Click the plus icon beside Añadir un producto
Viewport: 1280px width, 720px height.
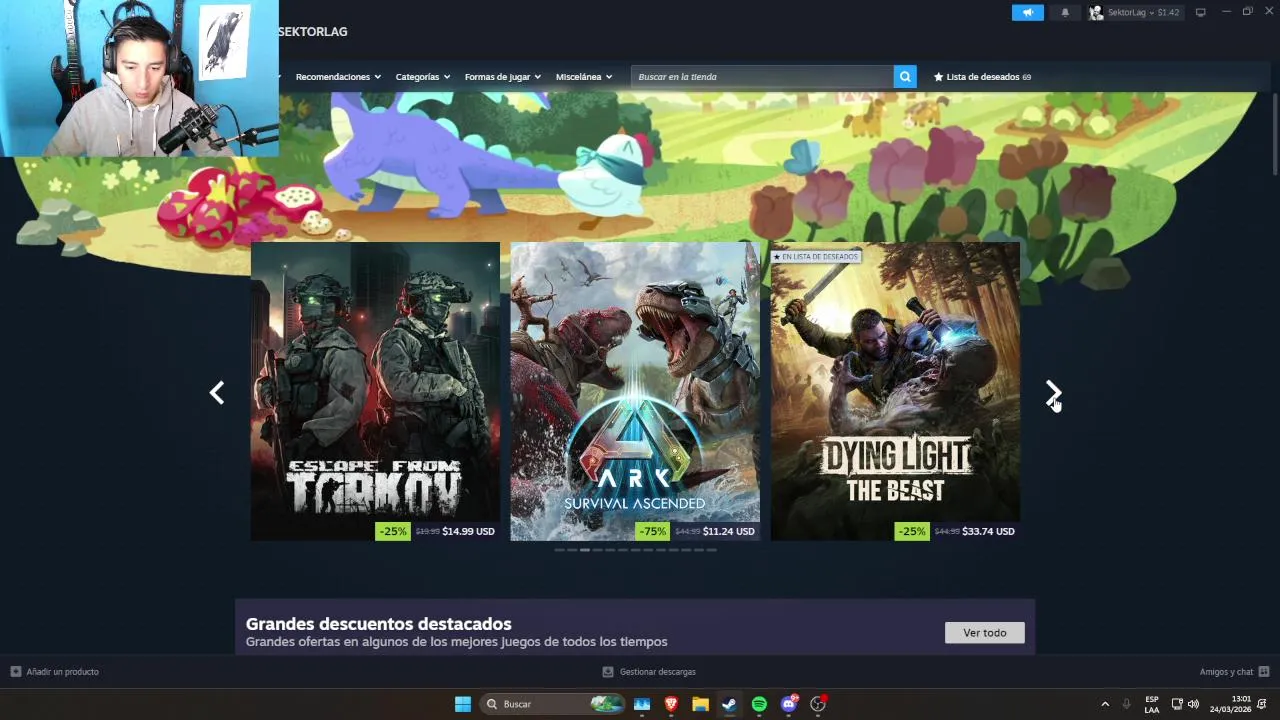click(x=15, y=672)
